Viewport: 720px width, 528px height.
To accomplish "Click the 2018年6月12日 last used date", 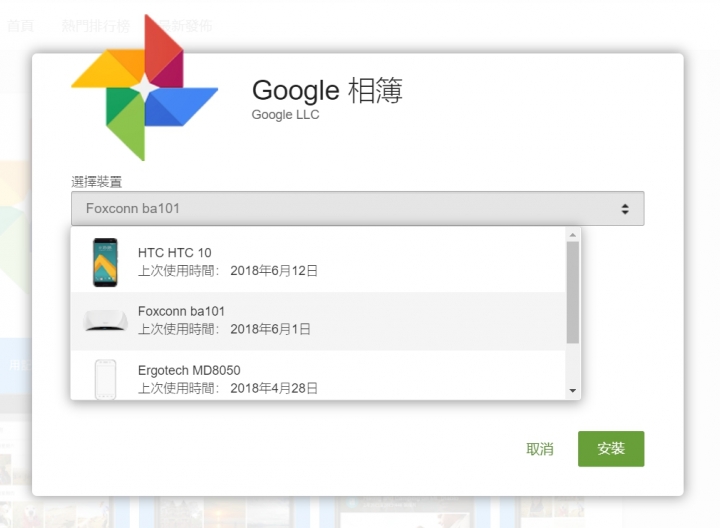I will [x=274, y=271].
